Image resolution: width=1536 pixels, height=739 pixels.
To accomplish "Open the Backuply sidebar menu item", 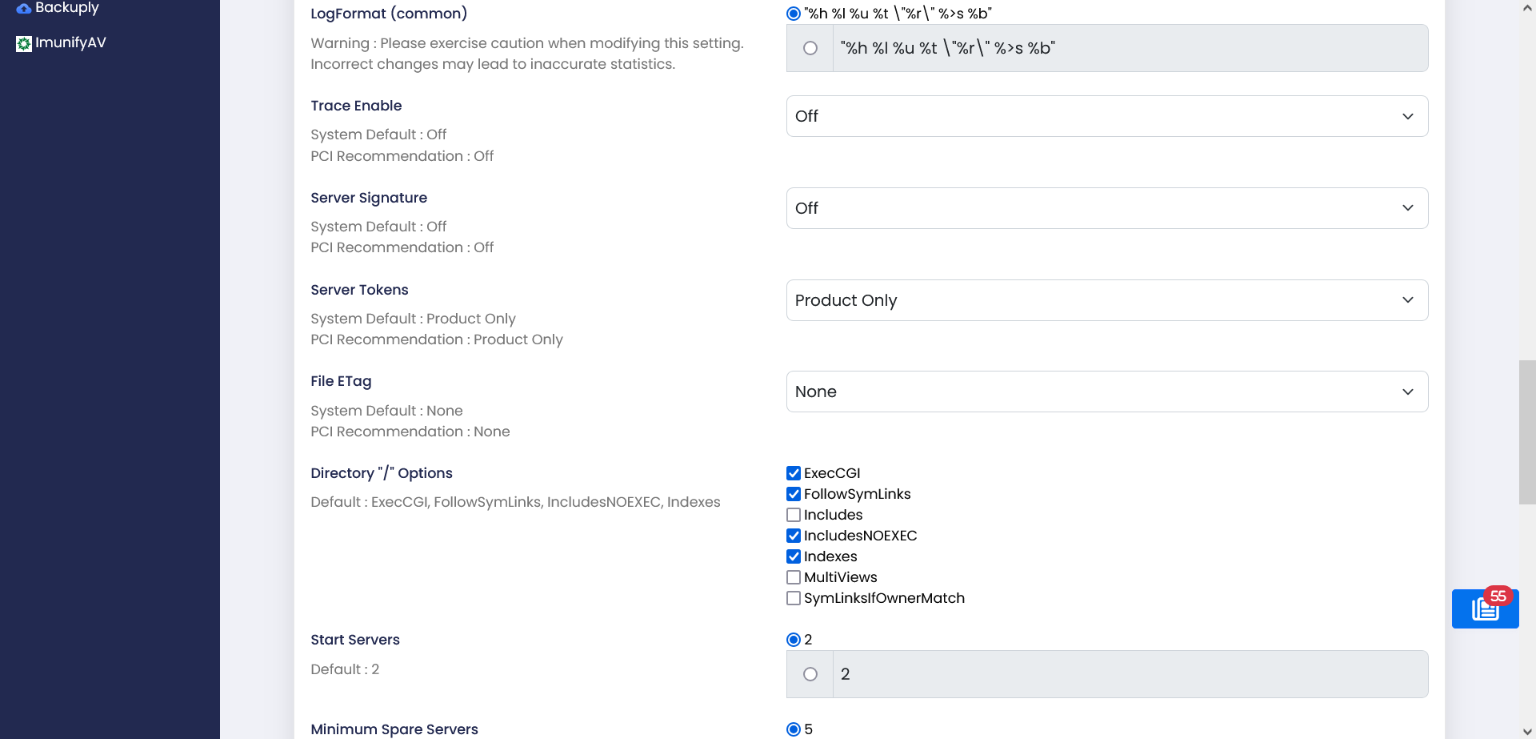I will (x=66, y=8).
